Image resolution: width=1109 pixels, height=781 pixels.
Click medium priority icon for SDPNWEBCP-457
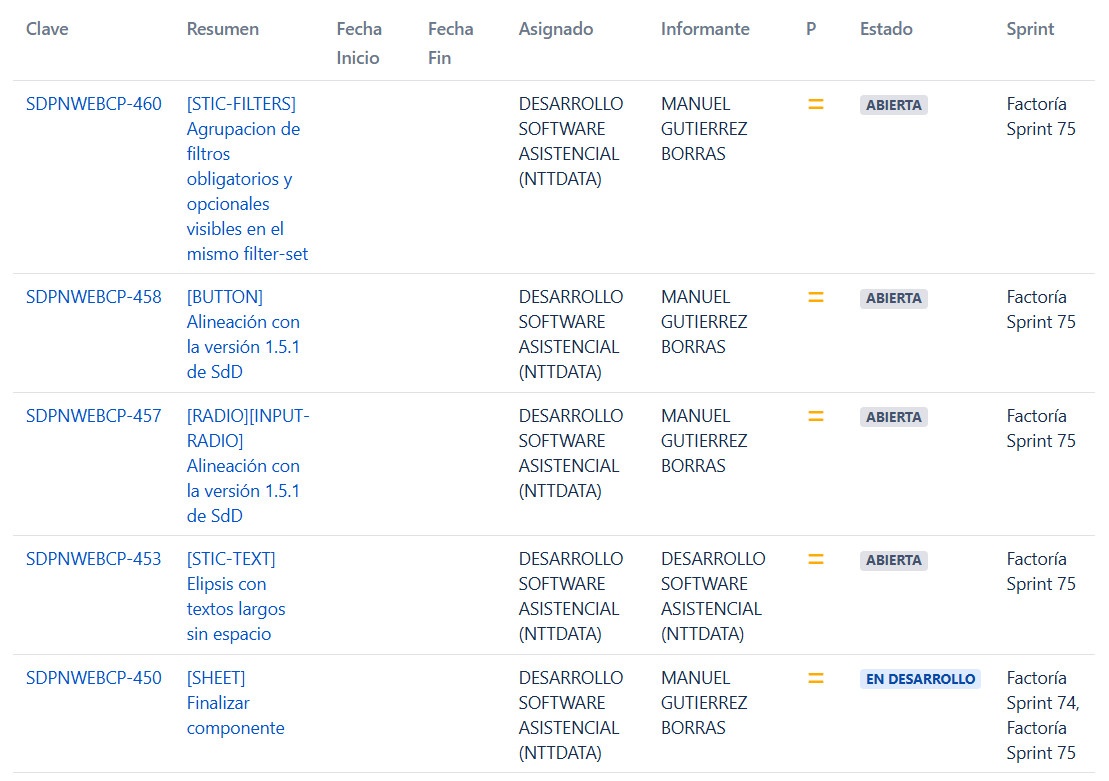click(x=815, y=416)
